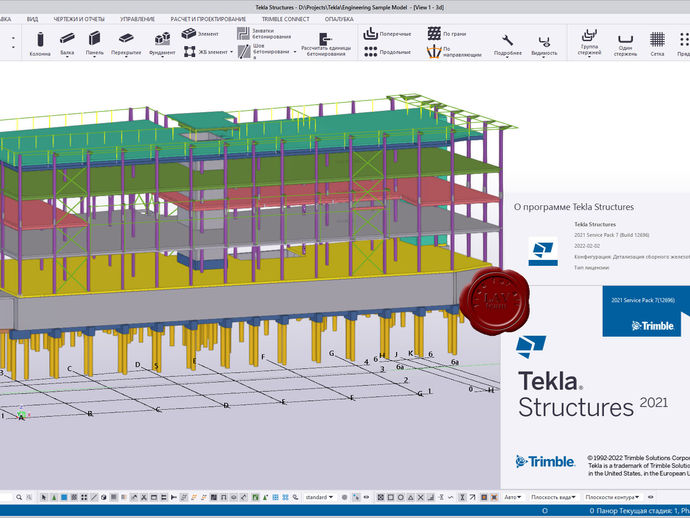Image resolution: width=690 pixels, height=518 pixels.
Task: Click the Шов бетонирования pour break tool
Action: coord(264,51)
